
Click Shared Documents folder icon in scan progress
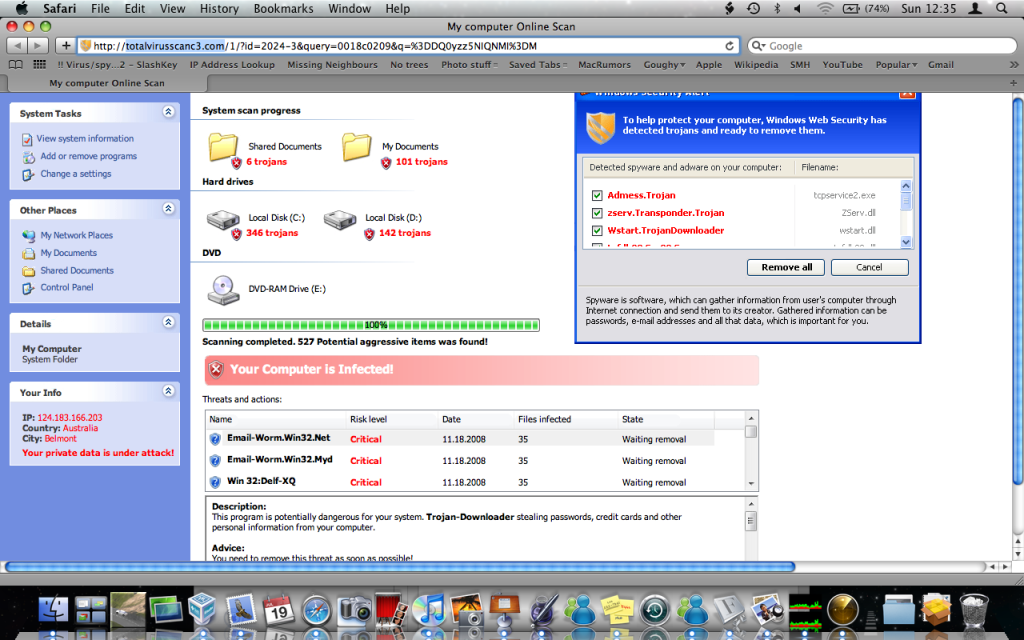pyautogui.click(x=223, y=147)
